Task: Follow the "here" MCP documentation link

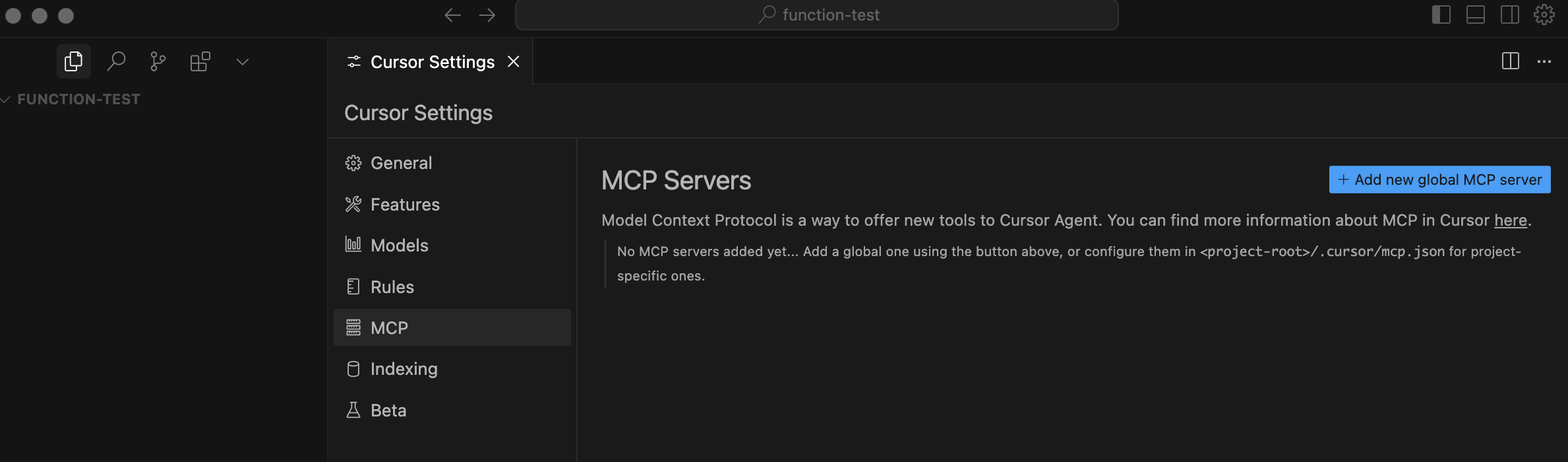Action: pos(1510,220)
